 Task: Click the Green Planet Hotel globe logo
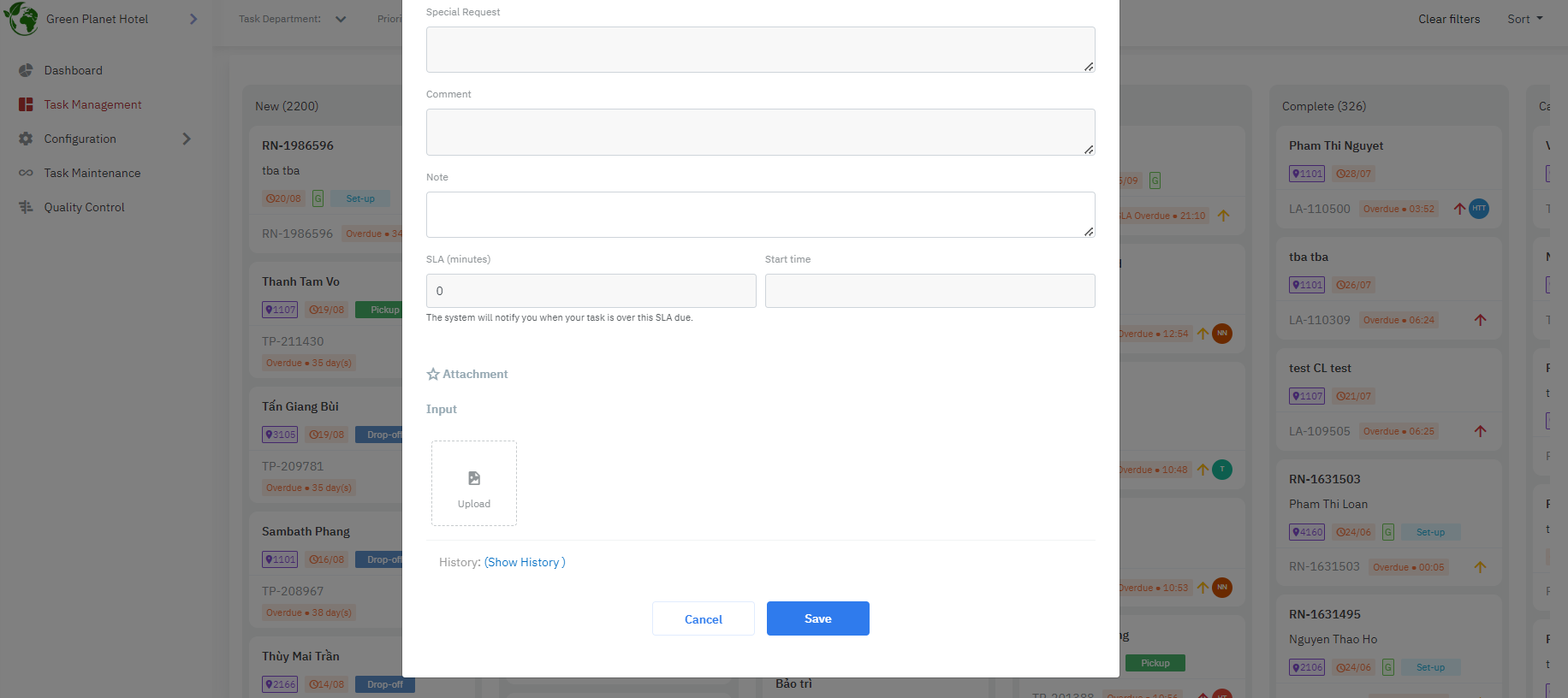click(21, 19)
